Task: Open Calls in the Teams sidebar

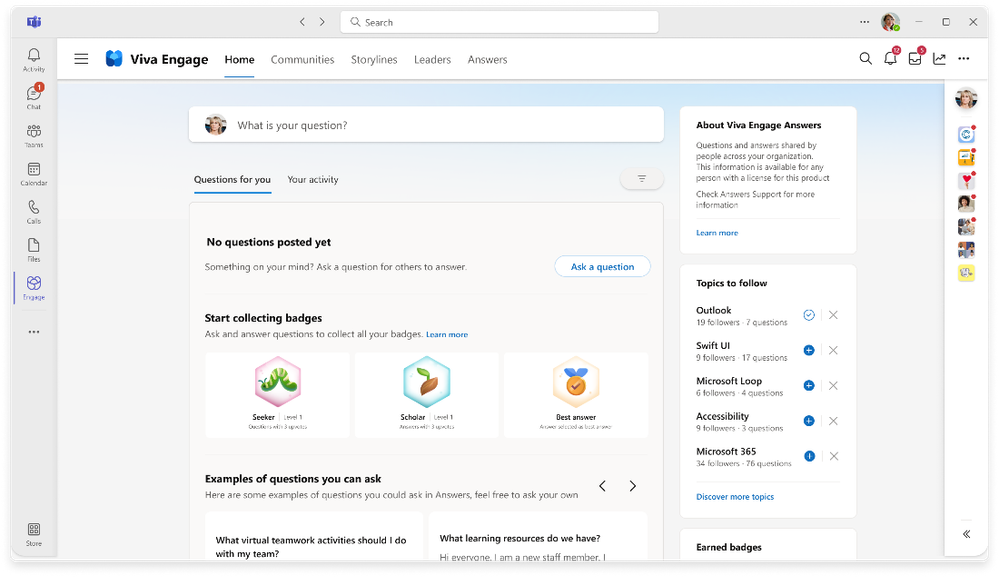Action: tap(34, 212)
